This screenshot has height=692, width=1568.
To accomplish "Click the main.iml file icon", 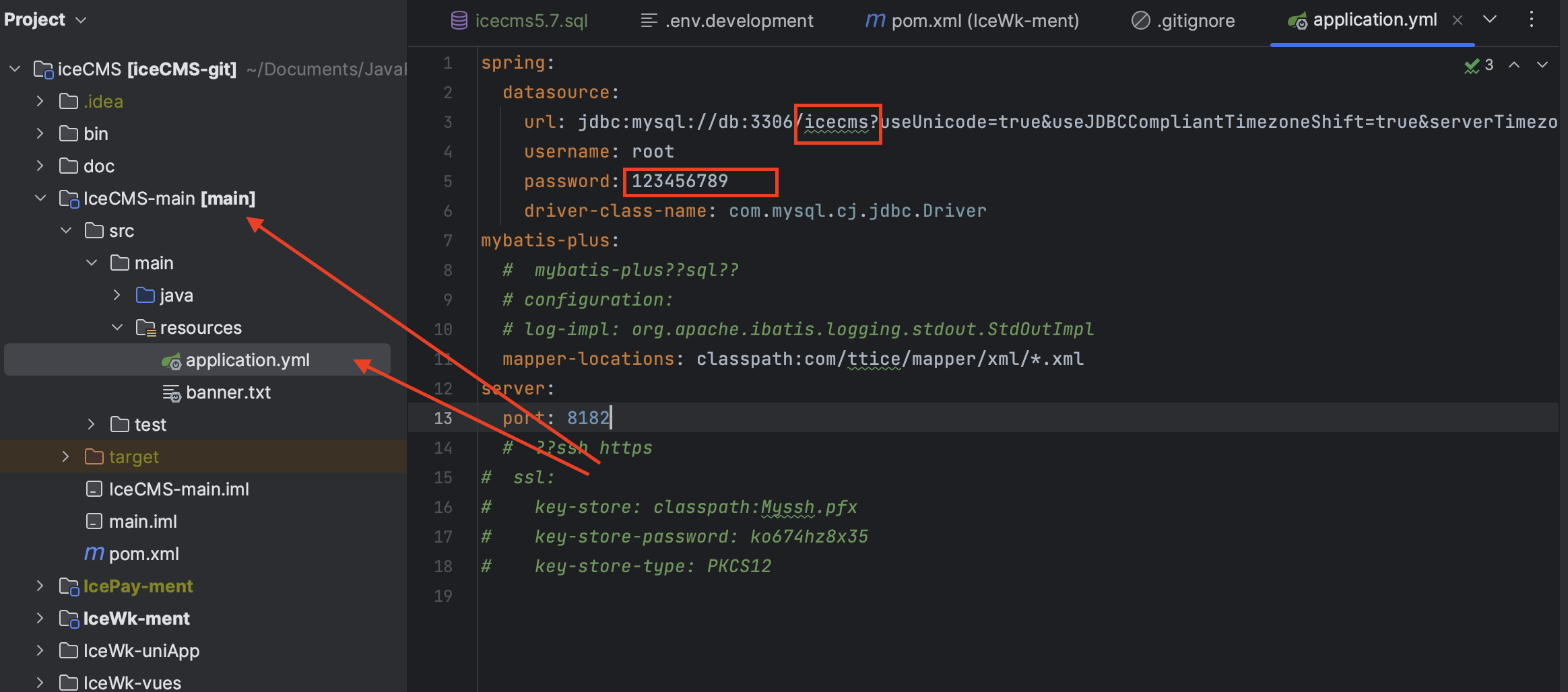I will pos(94,521).
